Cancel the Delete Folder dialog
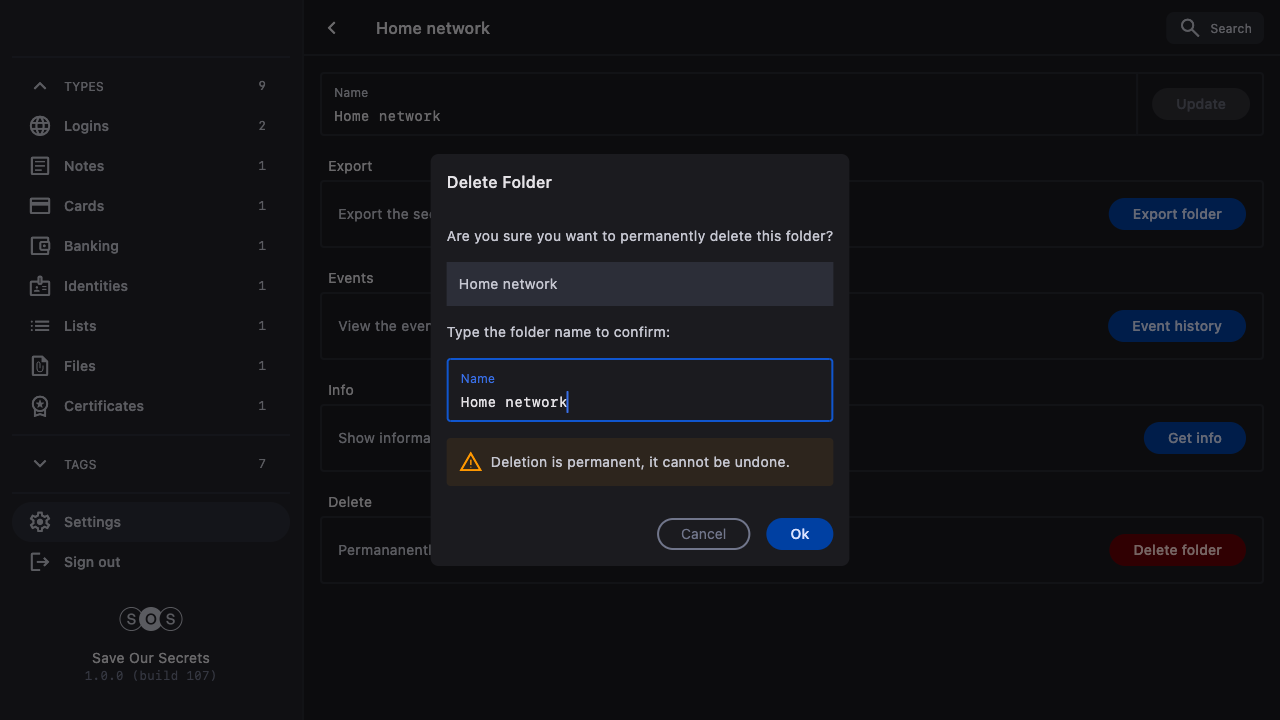The width and height of the screenshot is (1280, 720). click(x=703, y=534)
